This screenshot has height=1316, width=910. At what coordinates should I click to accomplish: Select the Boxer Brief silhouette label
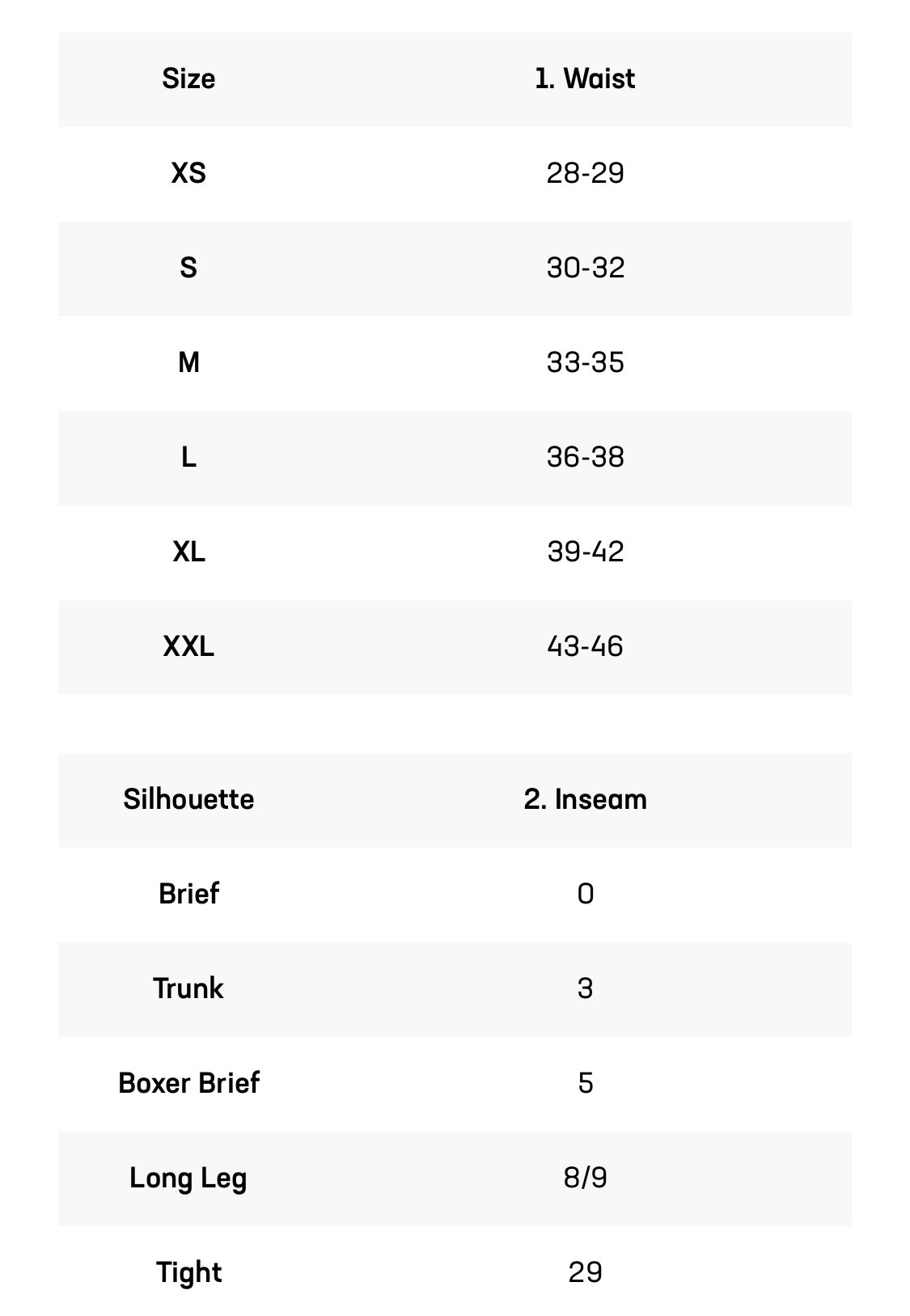[x=188, y=1084]
